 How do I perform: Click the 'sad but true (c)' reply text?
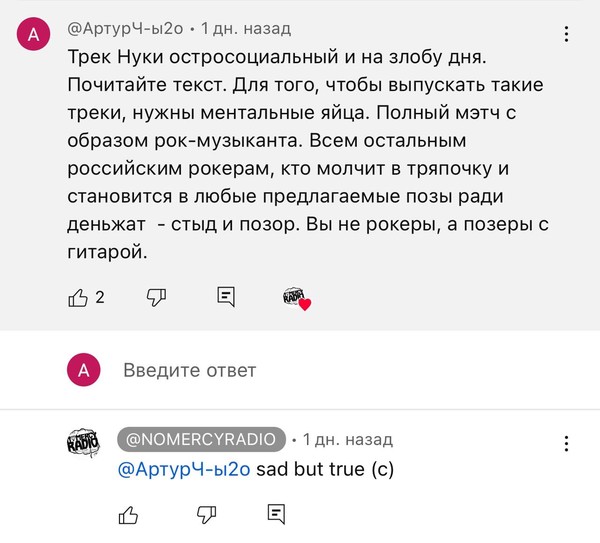(x=325, y=469)
